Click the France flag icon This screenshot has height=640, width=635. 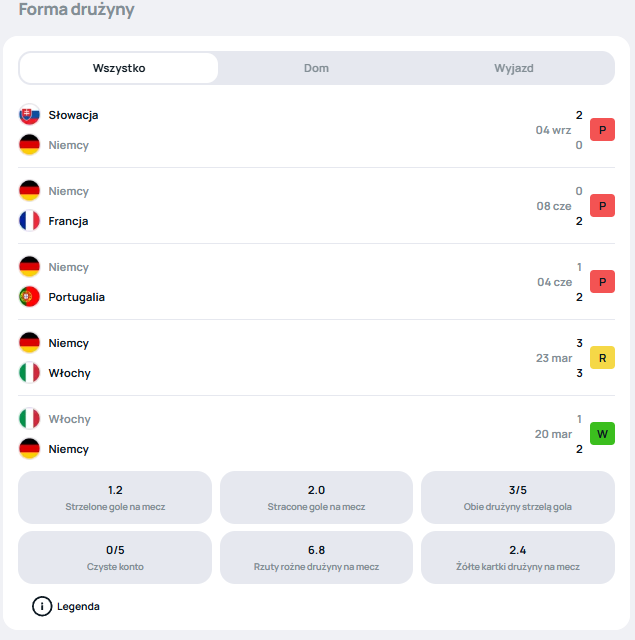[x=29, y=221]
